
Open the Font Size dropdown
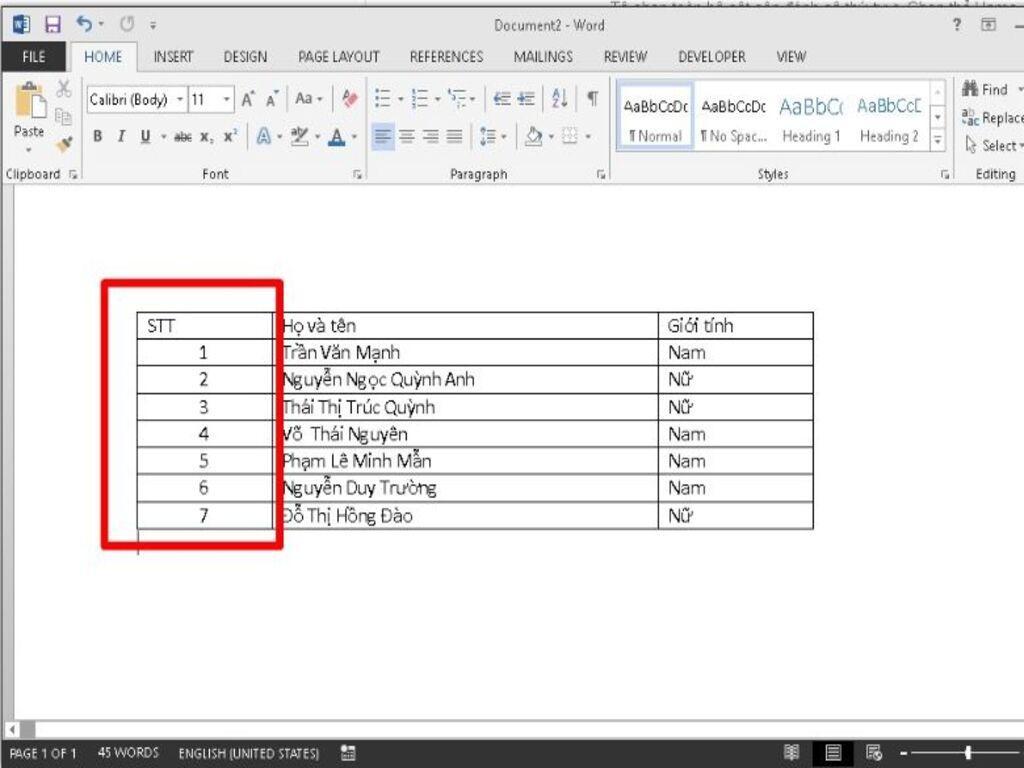[227, 98]
